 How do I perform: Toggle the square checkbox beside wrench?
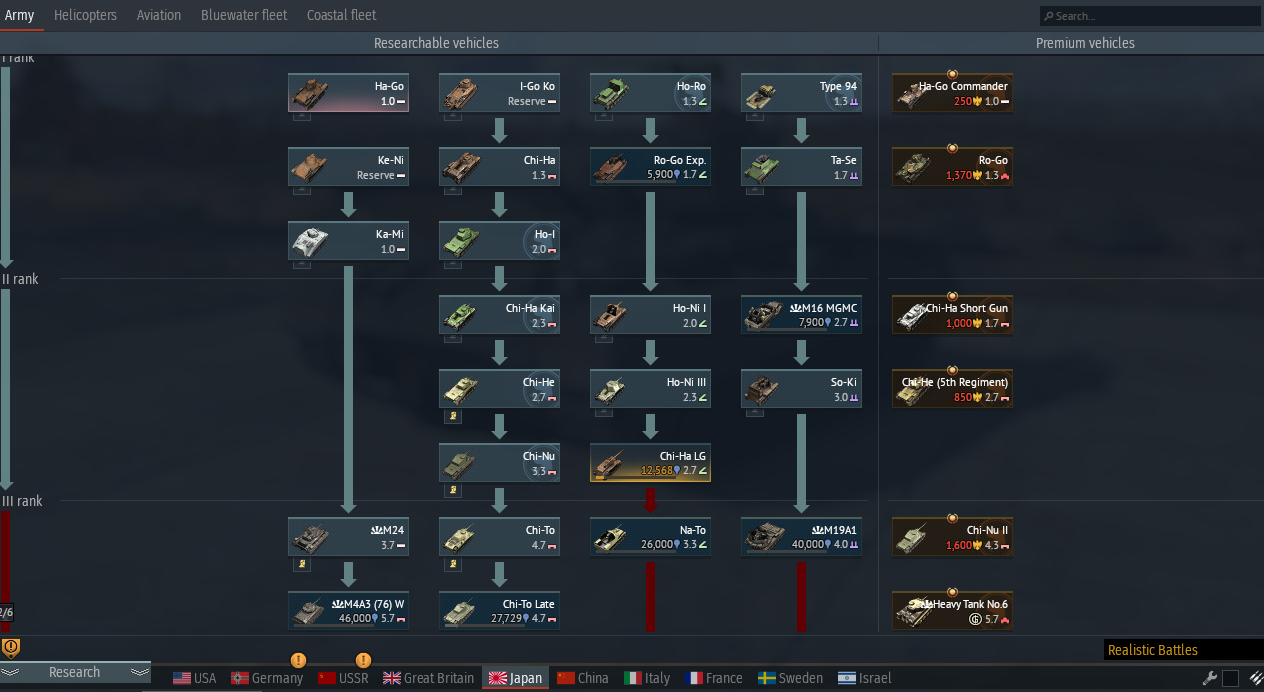click(x=1230, y=678)
